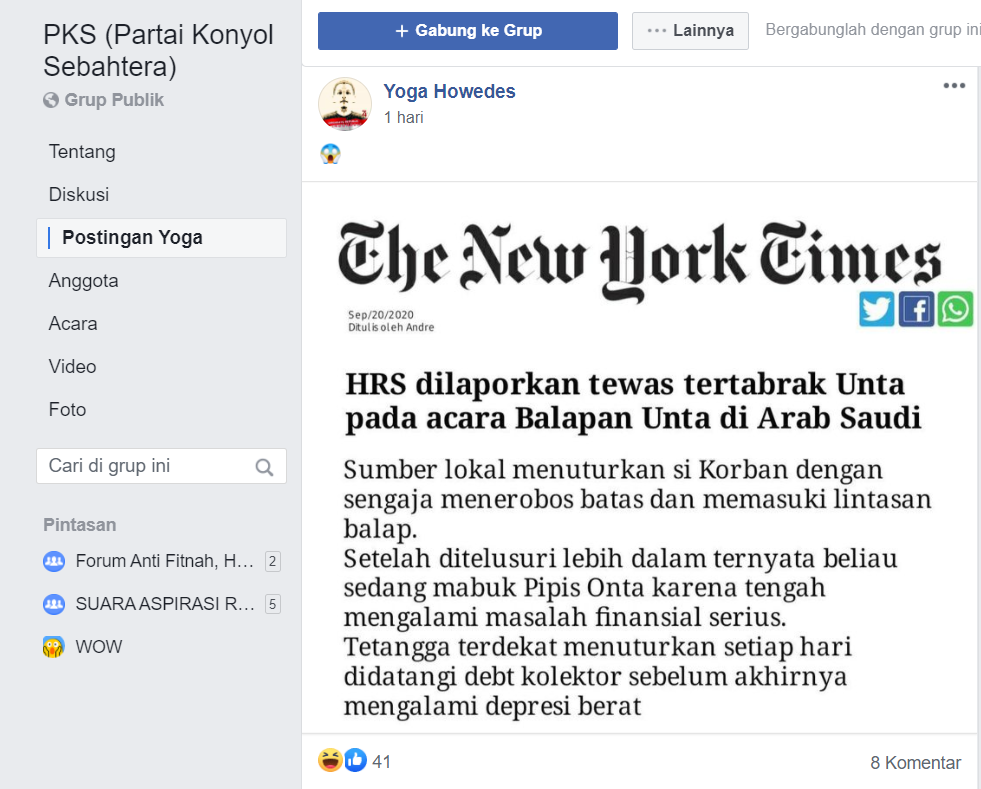Open the WOW shortcut
This screenshot has width=981, height=789.
99,647
